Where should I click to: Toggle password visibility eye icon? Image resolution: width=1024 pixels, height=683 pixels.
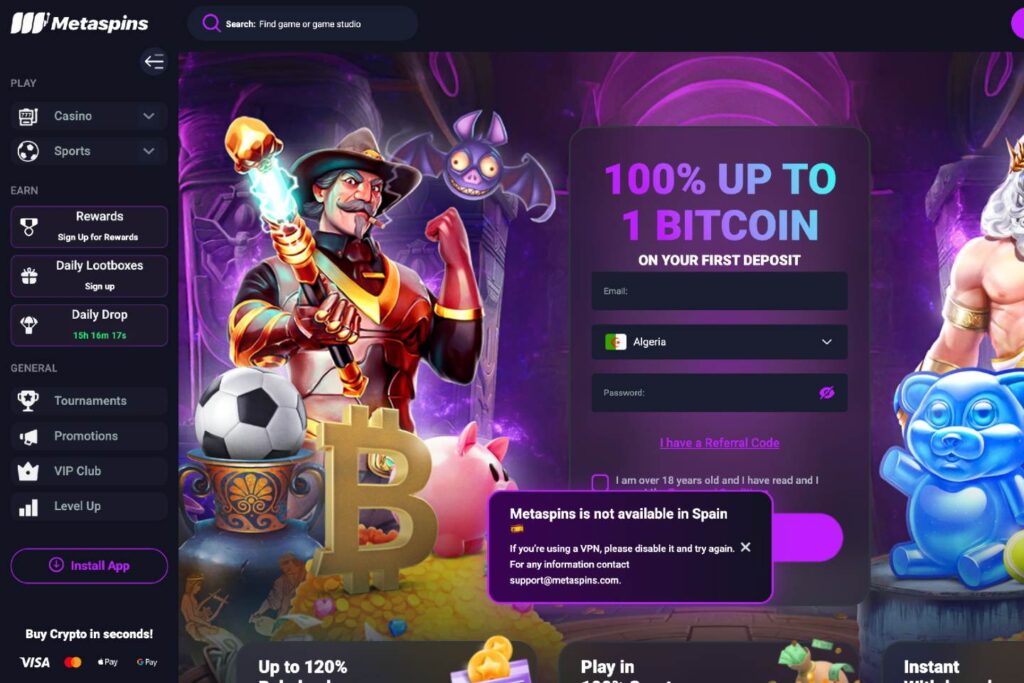pos(827,392)
